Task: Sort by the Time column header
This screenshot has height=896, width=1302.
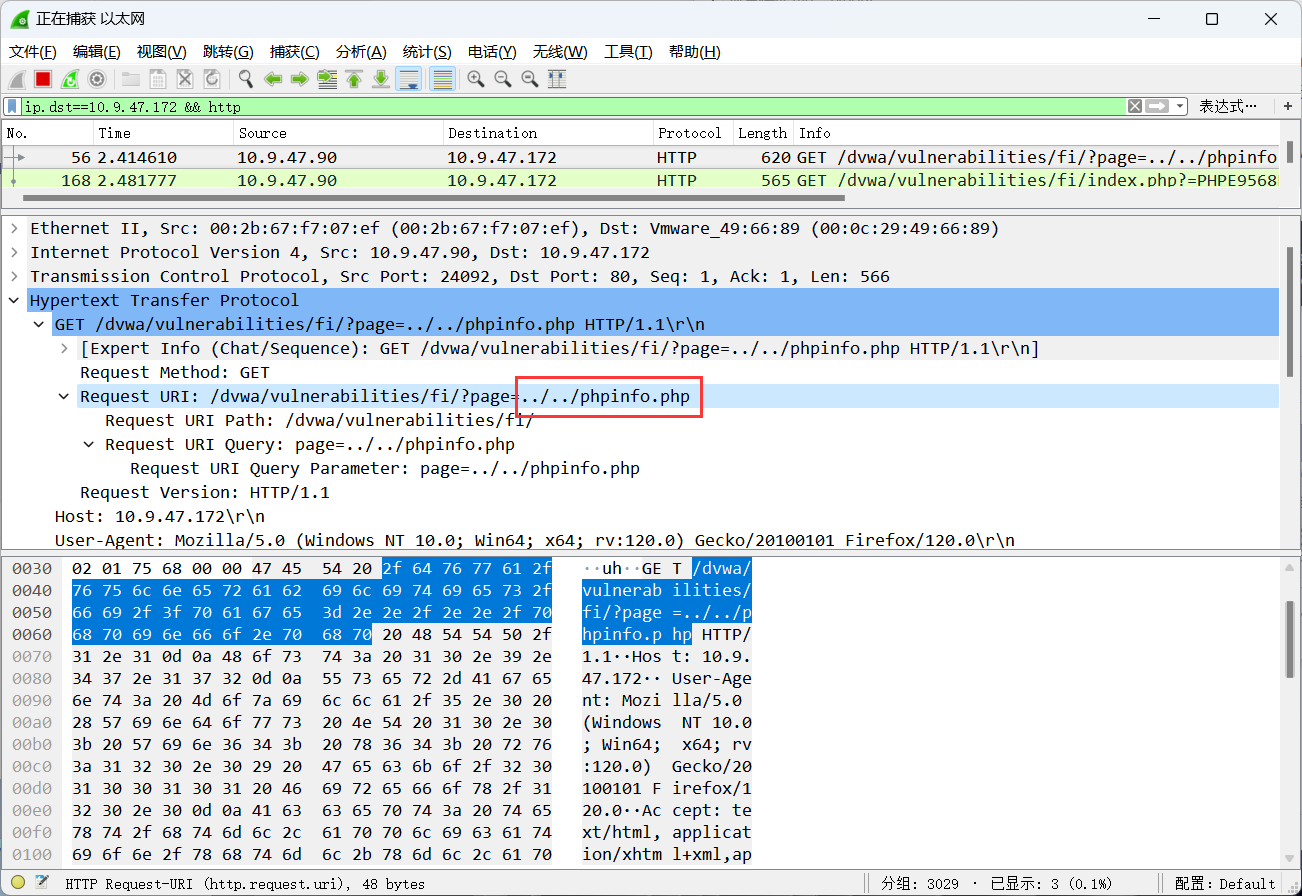Action: pyautogui.click(x=164, y=133)
